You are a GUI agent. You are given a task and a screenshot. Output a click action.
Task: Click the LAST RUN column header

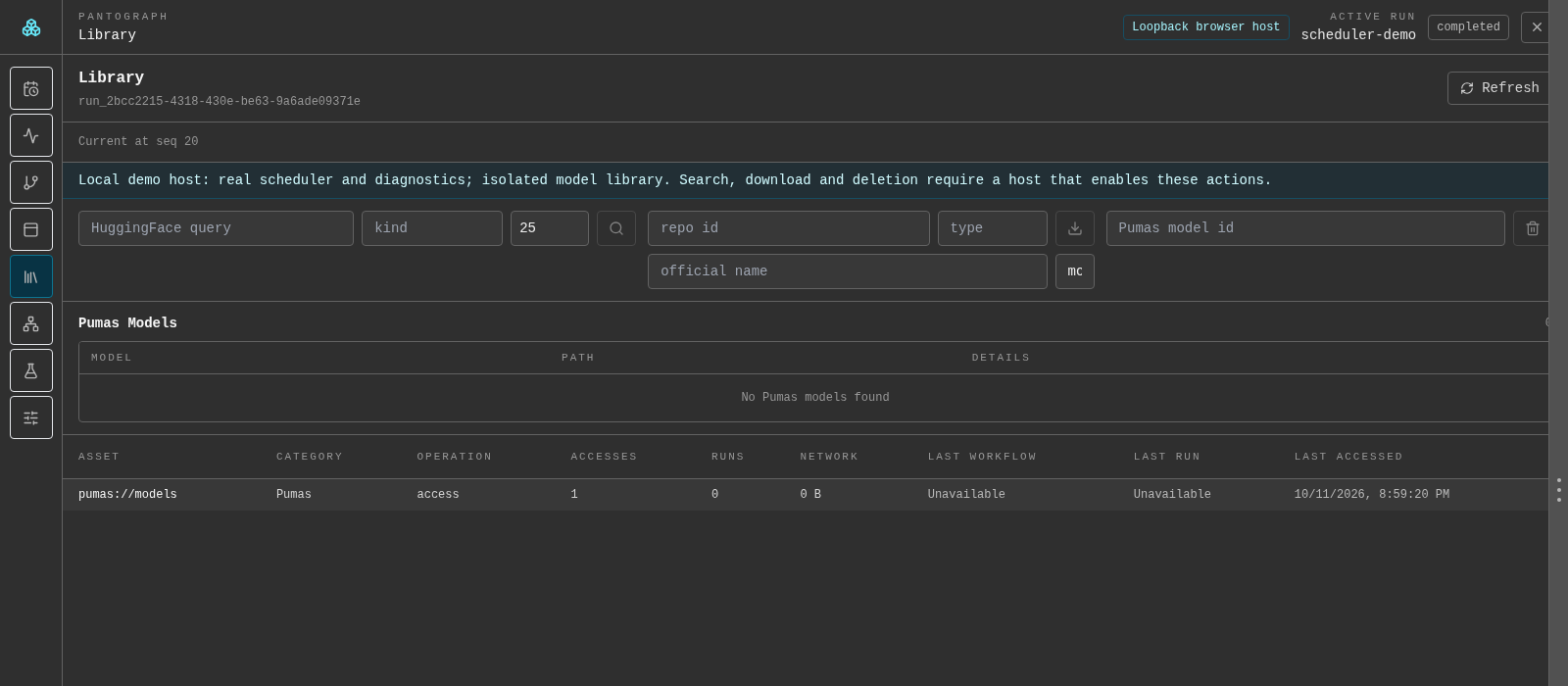[1167, 457]
